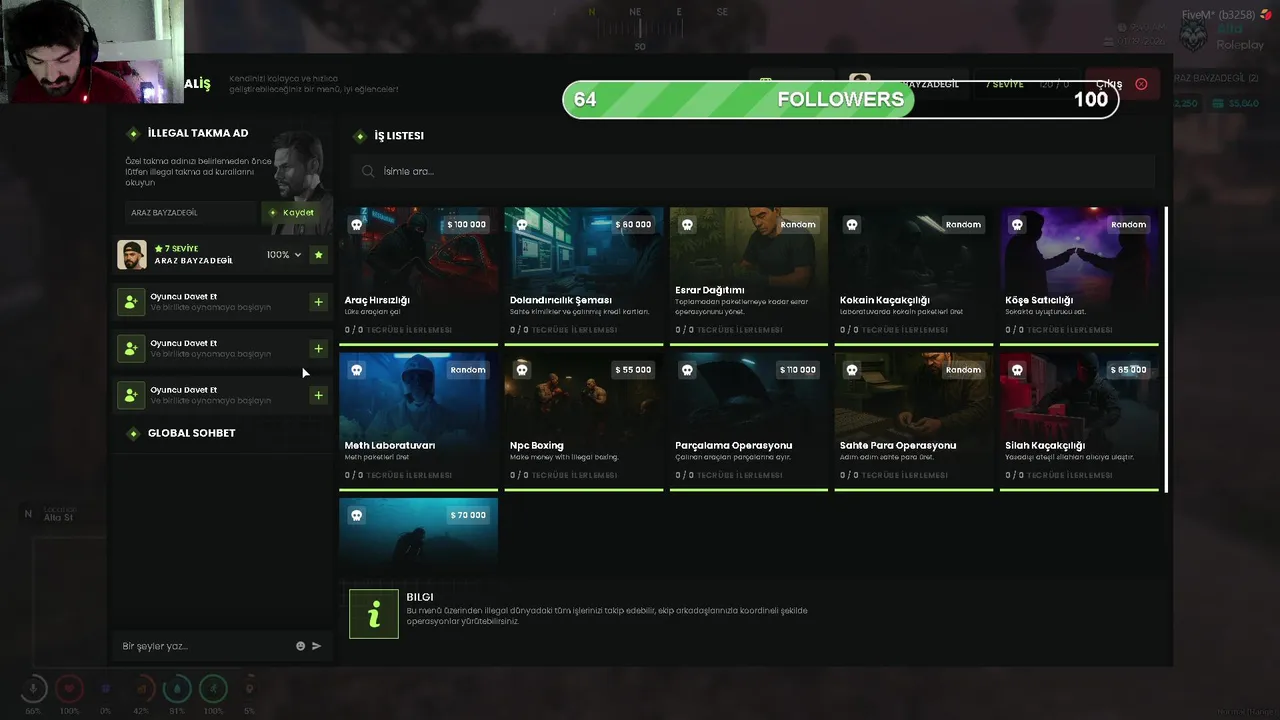Click skull icon on Dolandırıcılık Şeması card
This screenshot has width=1280, height=720.
(521, 225)
